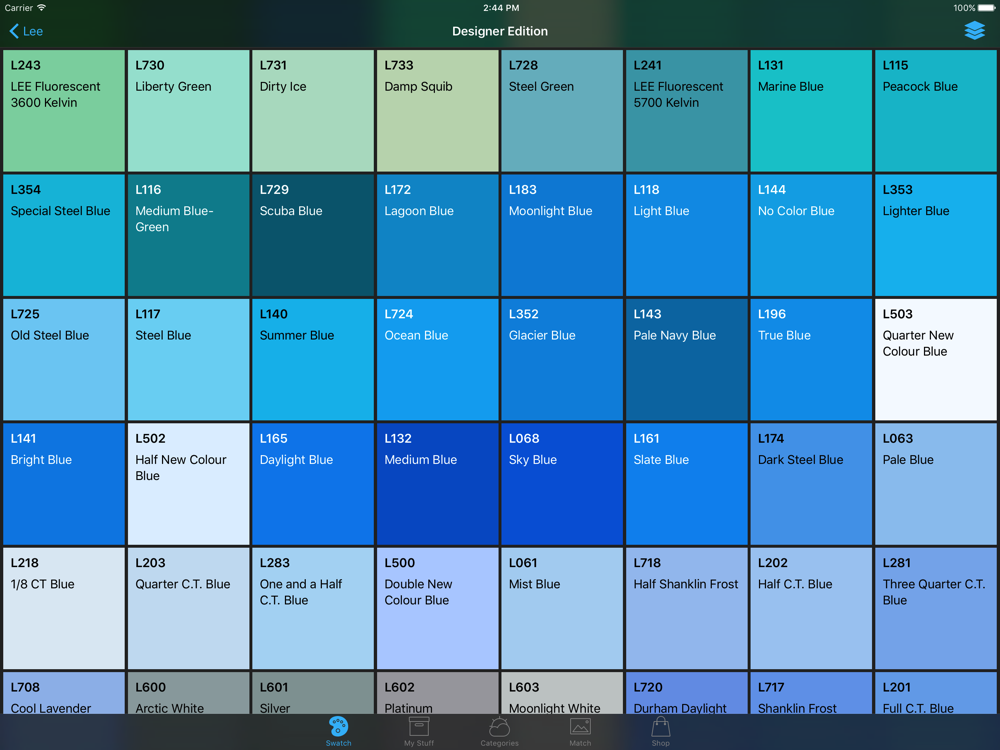Screen dimensions: 1000x750
Task: Pick the L353 Lighter Blue swatch
Action: click(x=936, y=235)
